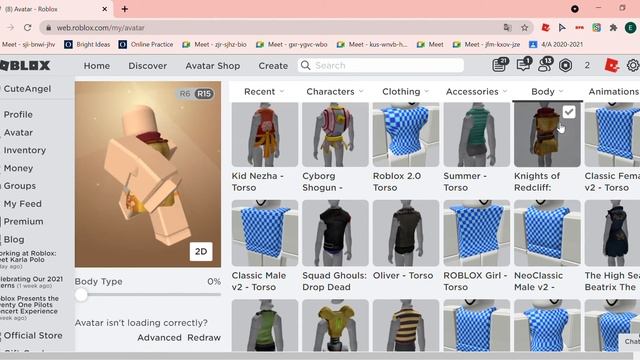
Task: Open Avatar Shop in top navigation
Action: click(x=212, y=66)
